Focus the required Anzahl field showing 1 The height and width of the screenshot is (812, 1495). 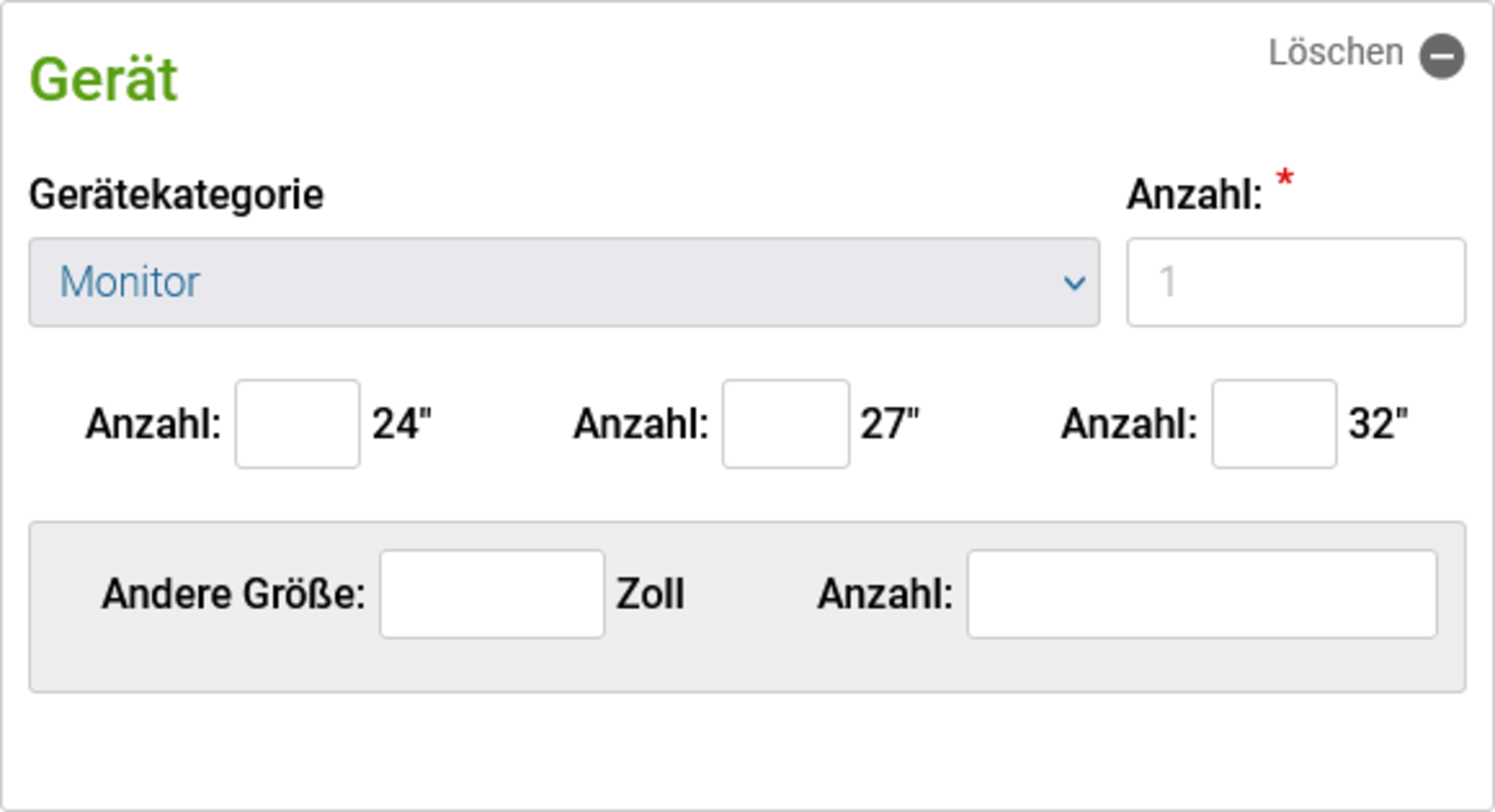[1296, 282]
